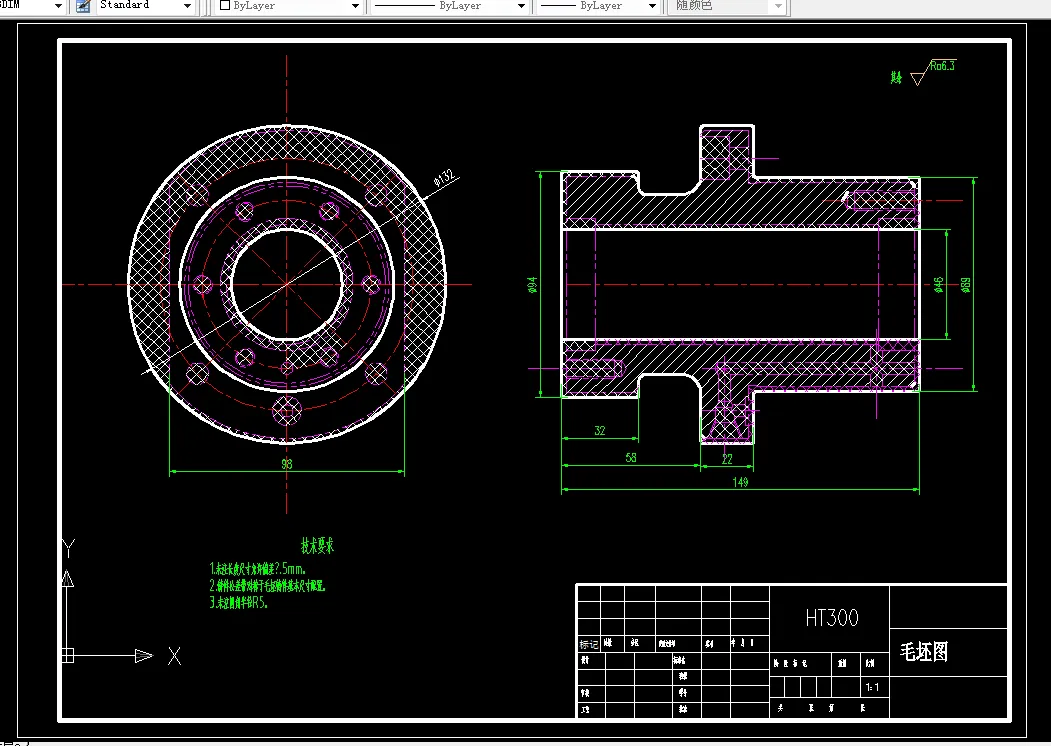Select the 98 width dimension text
The height and width of the screenshot is (746, 1051).
coord(286,464)
